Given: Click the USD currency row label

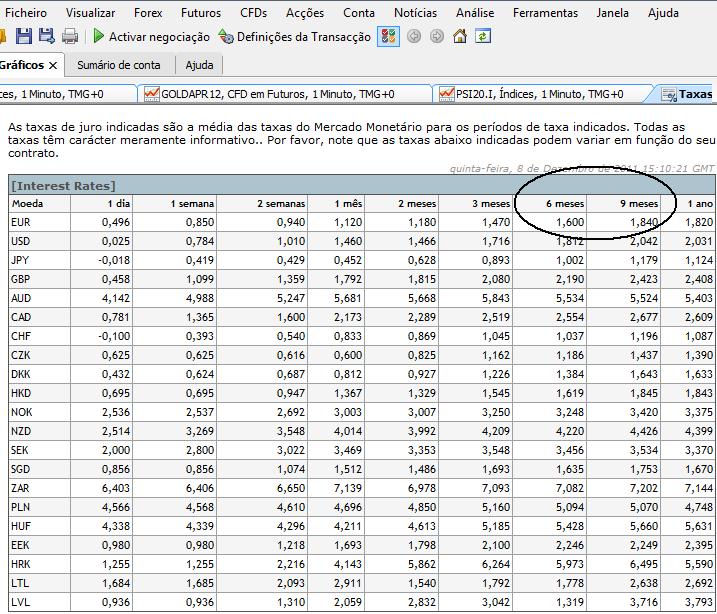Looking at the screenshot, I should (21, 241).
